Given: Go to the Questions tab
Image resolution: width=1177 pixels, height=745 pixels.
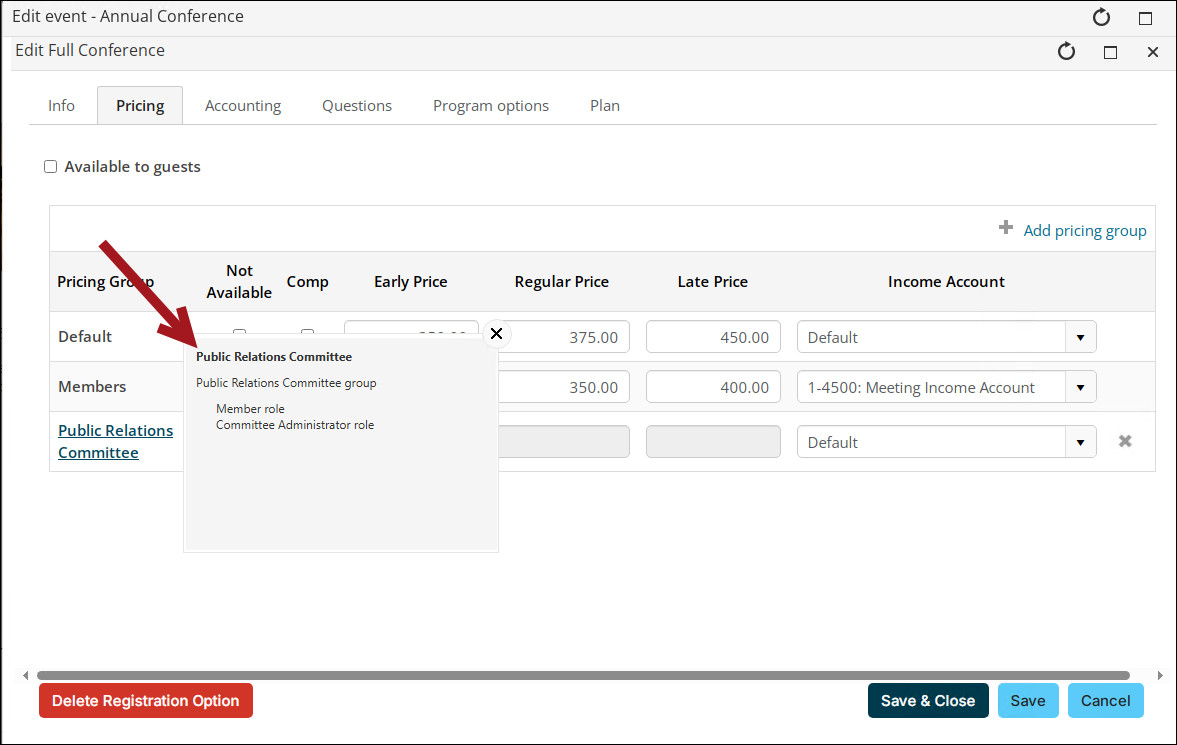Looking at the screenshot, I should pyautogui.click(x=357, y=106).
